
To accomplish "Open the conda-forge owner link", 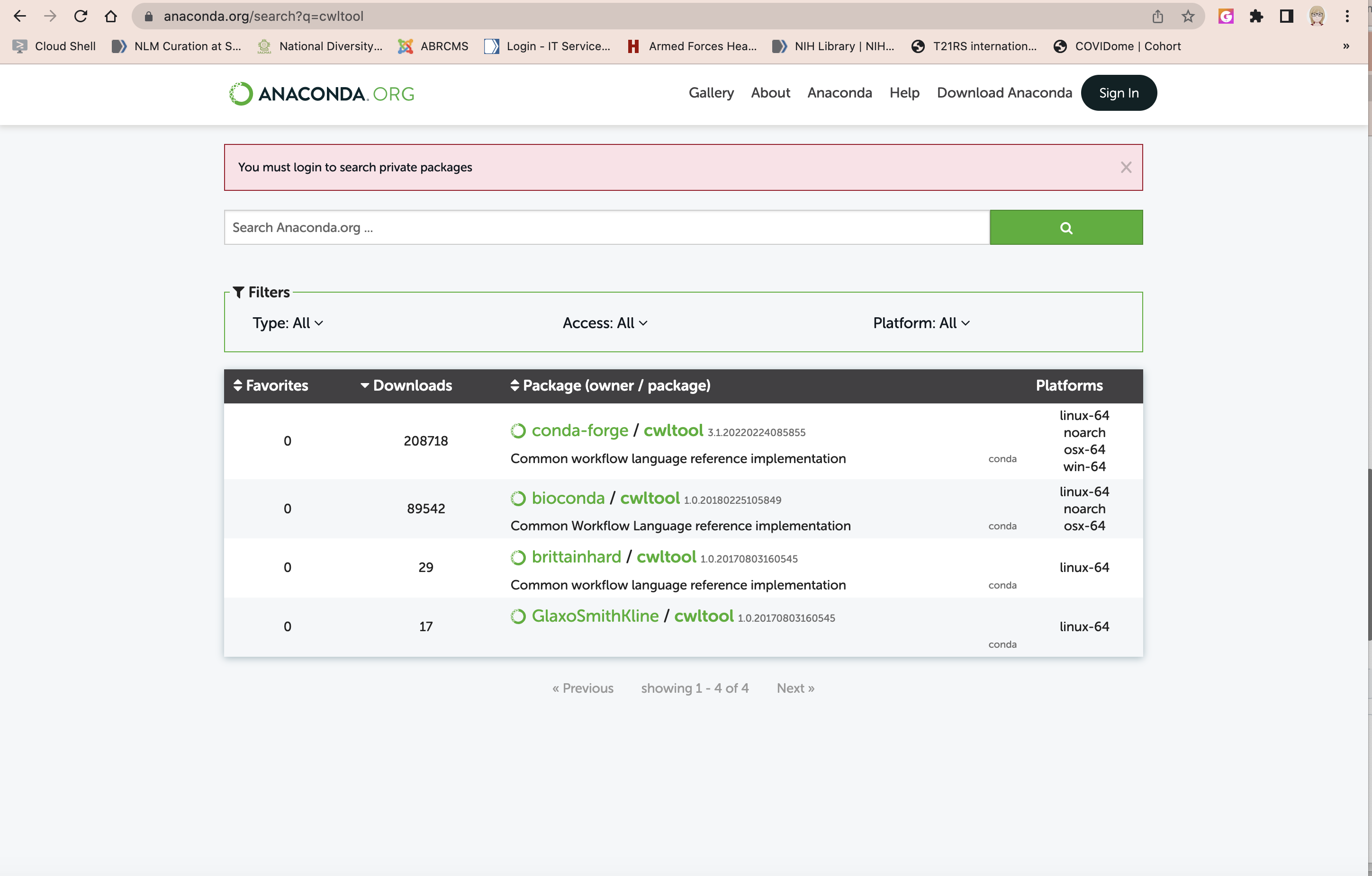I will (x=579, y=430).
